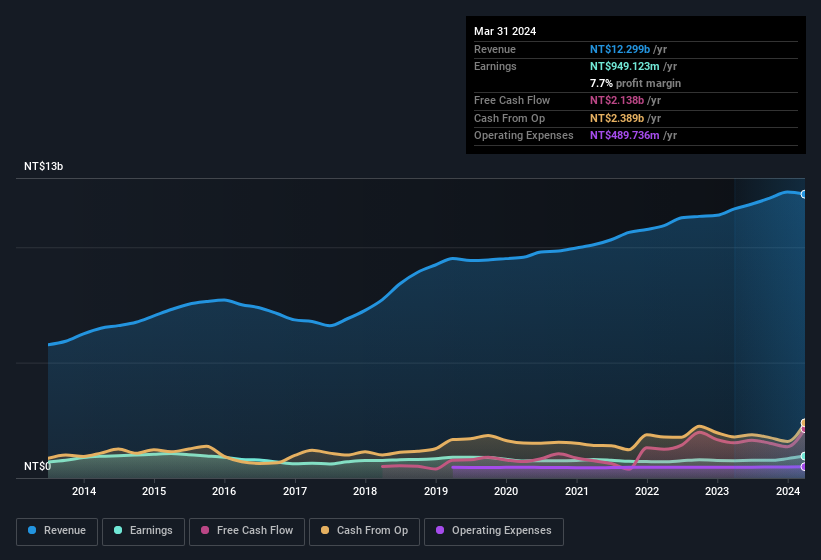Click the NT$0 y-axis label
This screenshot has width=821, height=560.
coord(37,466)
